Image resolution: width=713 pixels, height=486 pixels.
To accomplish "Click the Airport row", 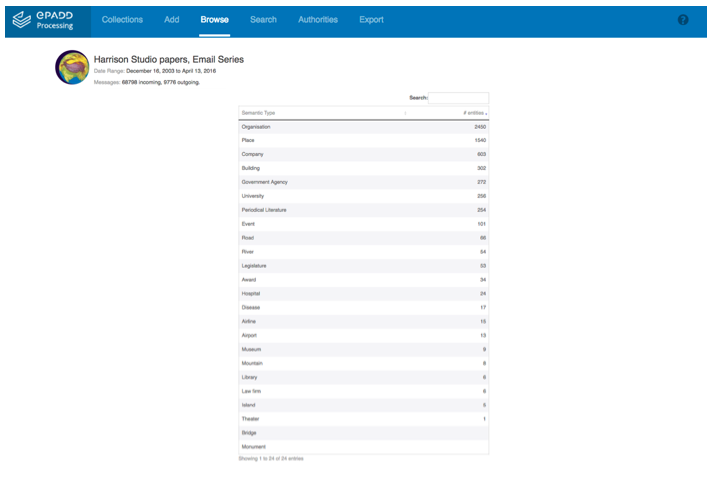I will coord(364,336).
